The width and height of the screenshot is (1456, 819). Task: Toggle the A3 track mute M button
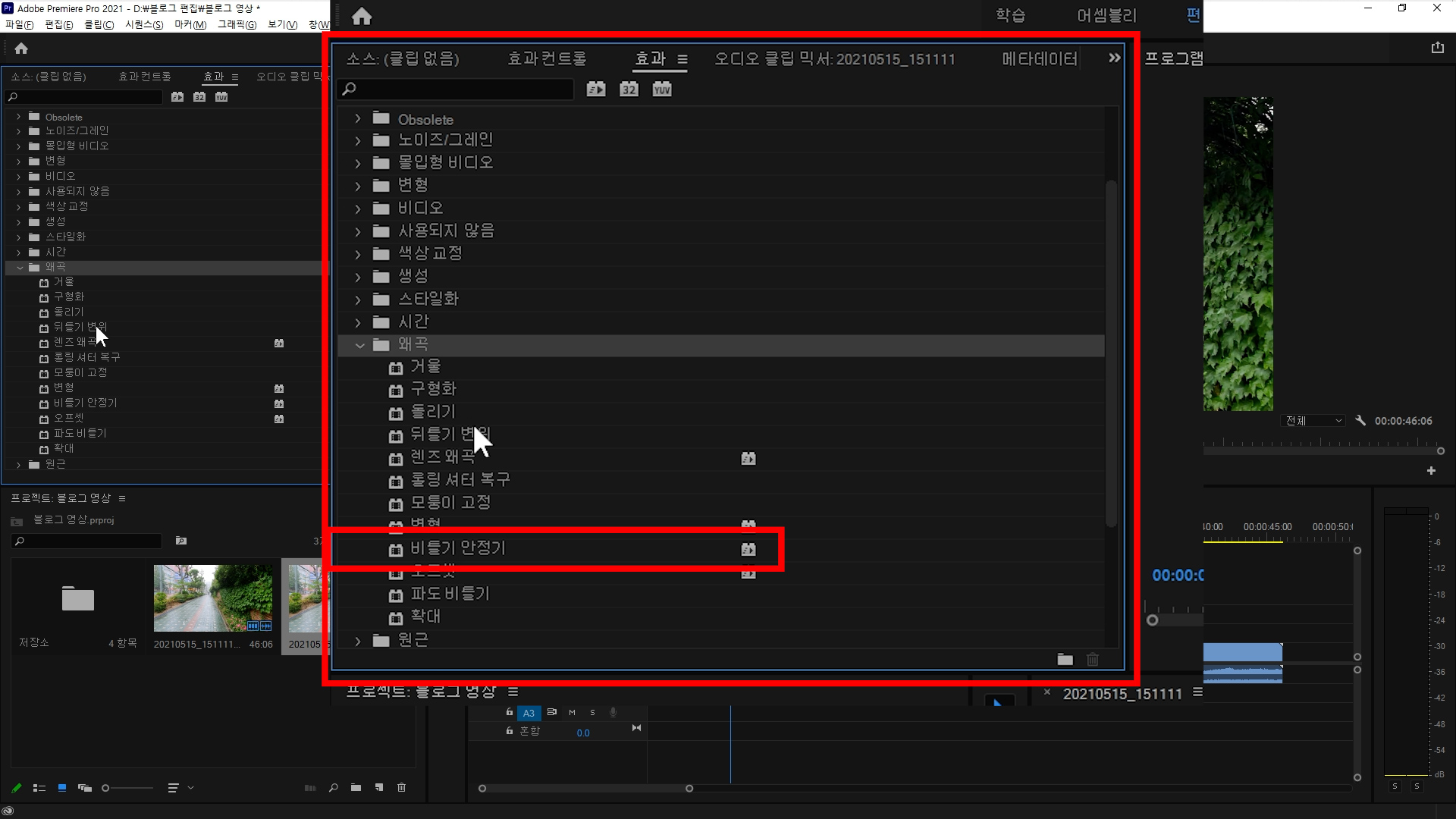[x=572, y=713]
